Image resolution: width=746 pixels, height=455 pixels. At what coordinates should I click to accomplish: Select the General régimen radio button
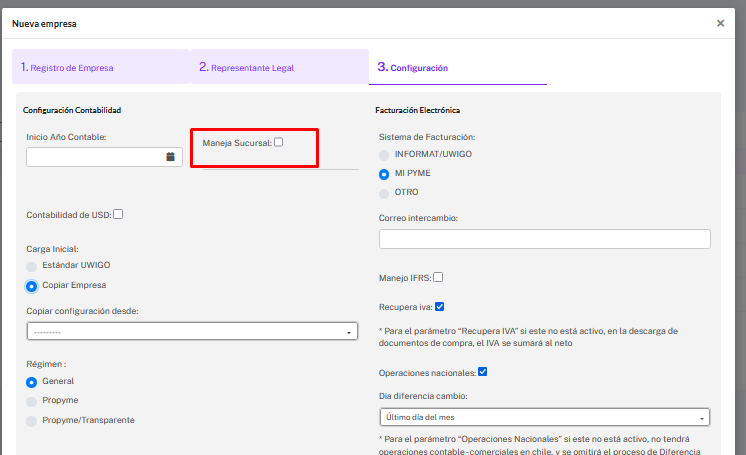click(x=32, y=382)
